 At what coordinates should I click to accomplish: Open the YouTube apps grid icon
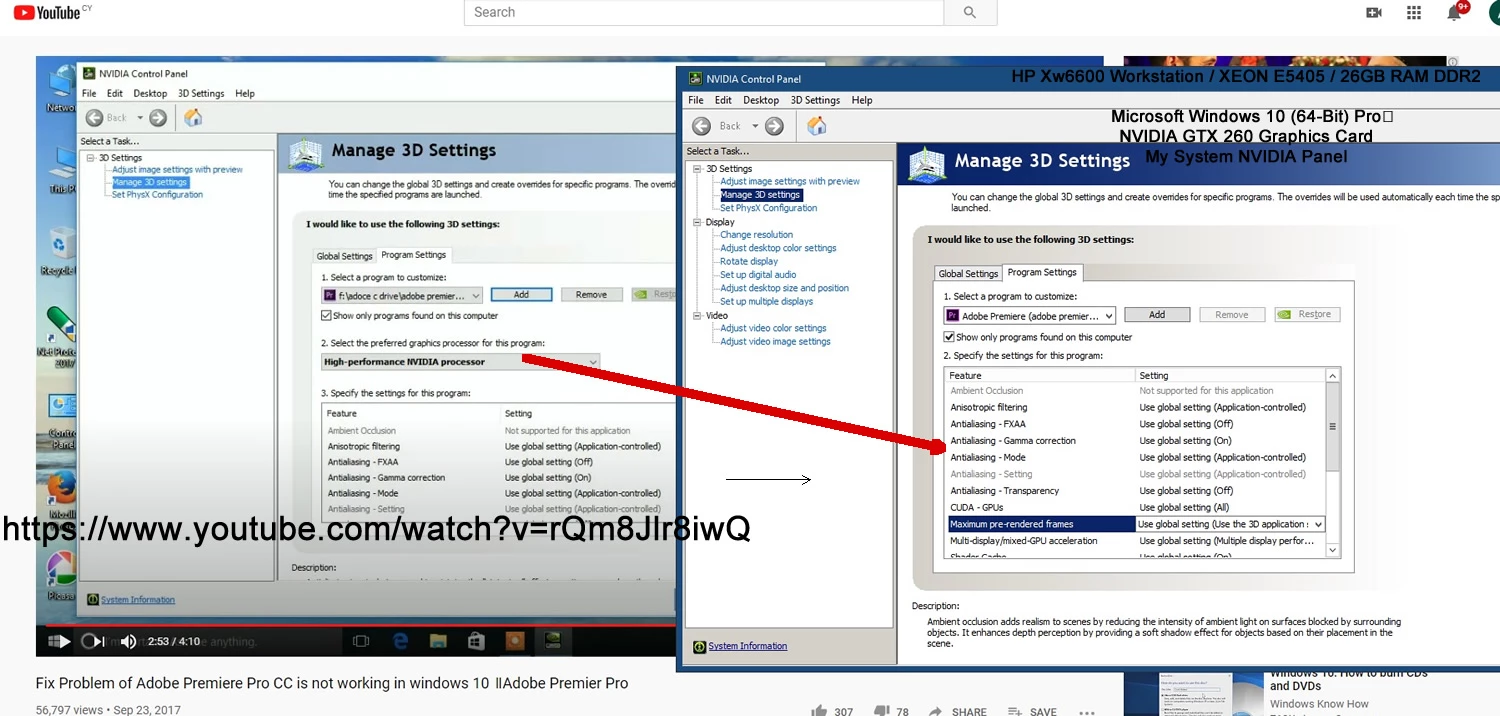tap(1413, 12)
